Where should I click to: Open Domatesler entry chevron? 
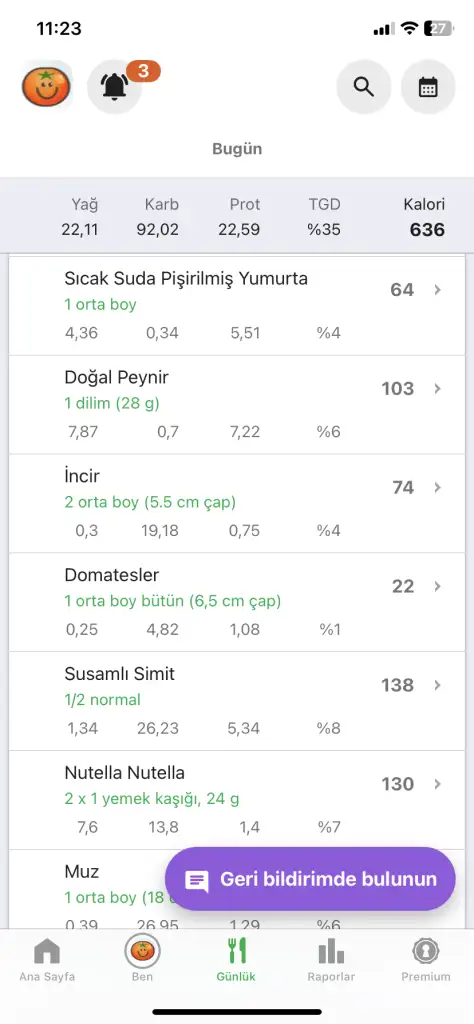(437, 586)
